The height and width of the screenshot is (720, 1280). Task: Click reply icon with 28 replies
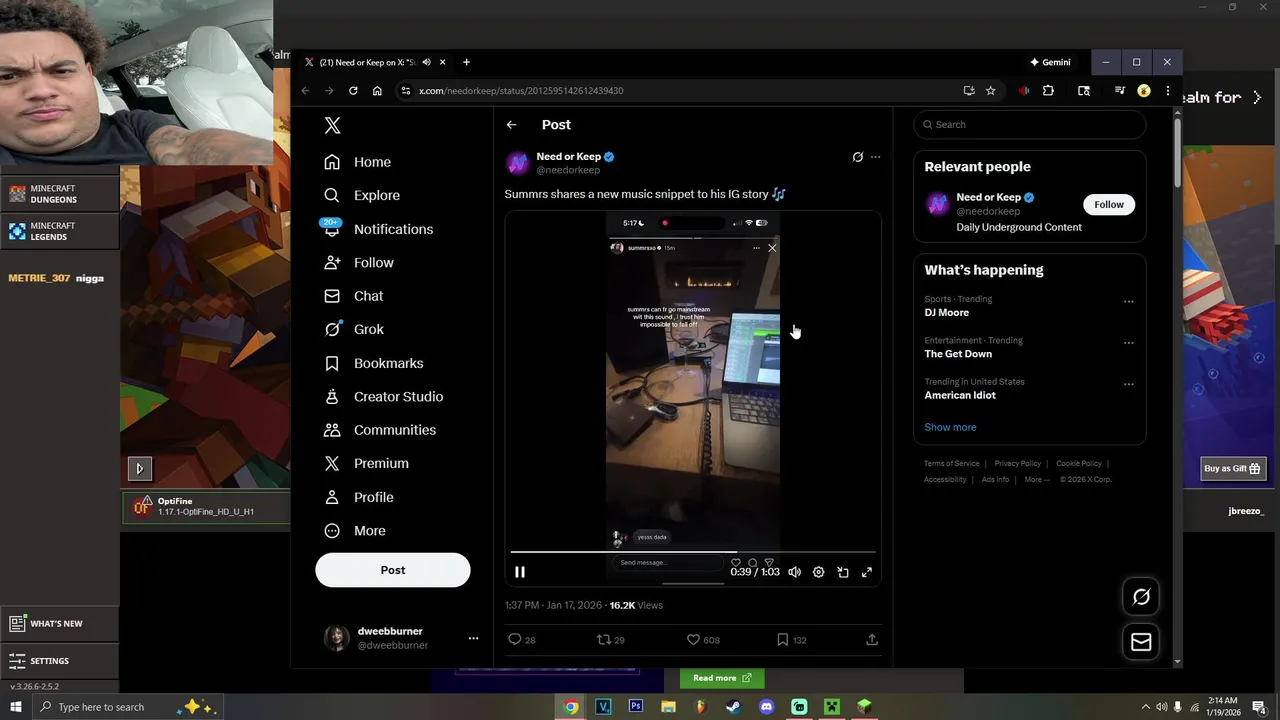[515, 639]
